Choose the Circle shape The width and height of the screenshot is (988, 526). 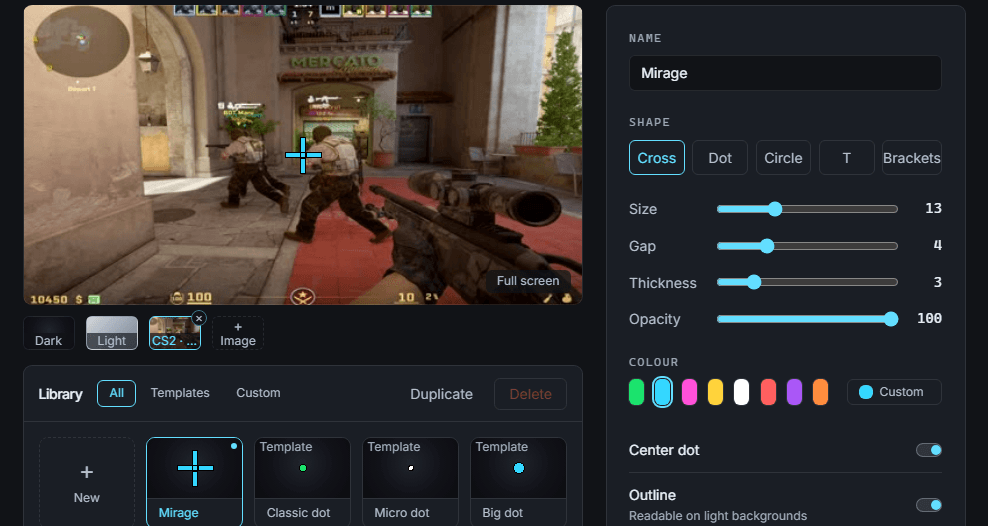(783, 157)
